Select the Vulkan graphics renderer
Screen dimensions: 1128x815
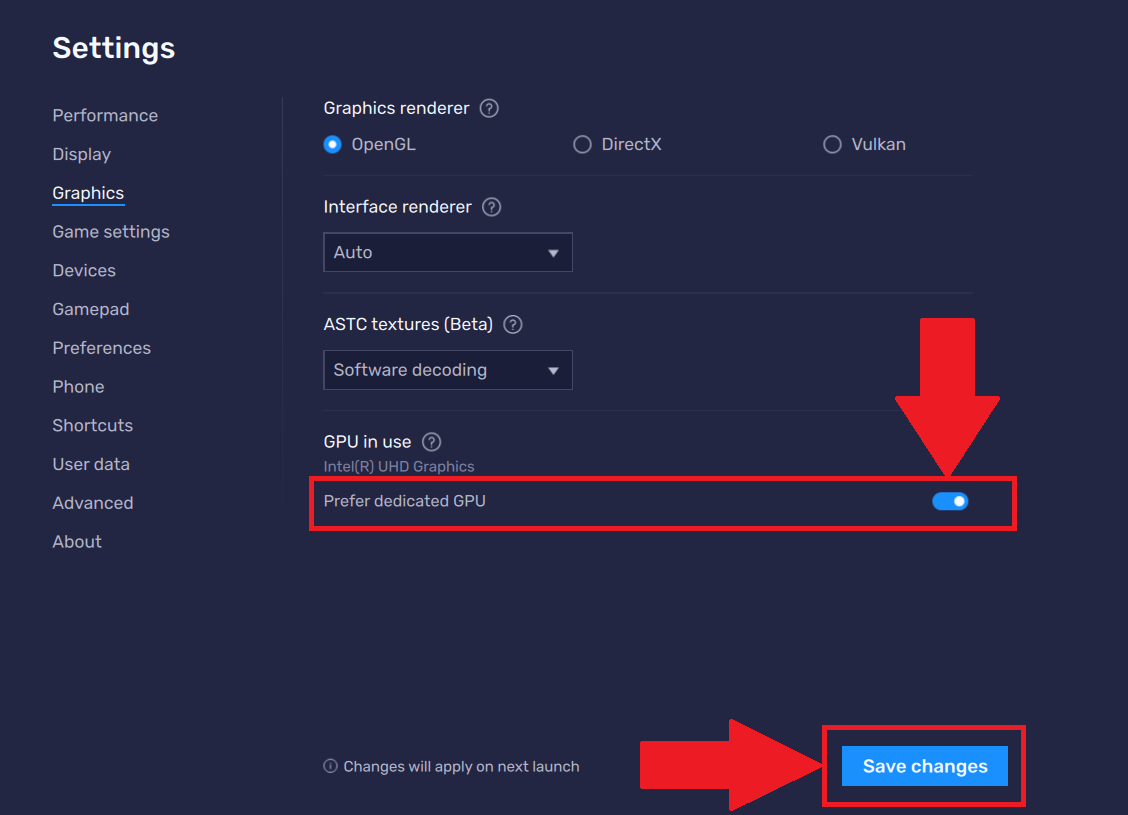pyautogui.click(x=832, y=144)
